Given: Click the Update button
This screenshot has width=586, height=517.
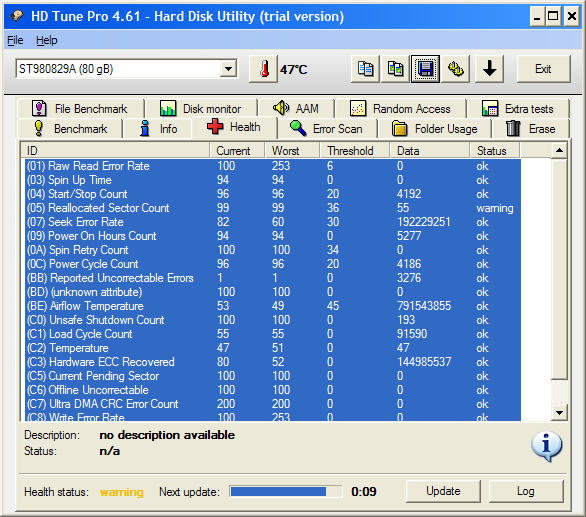Looking at the screenshot, I should pyautogui.click(x=443, y=491).
